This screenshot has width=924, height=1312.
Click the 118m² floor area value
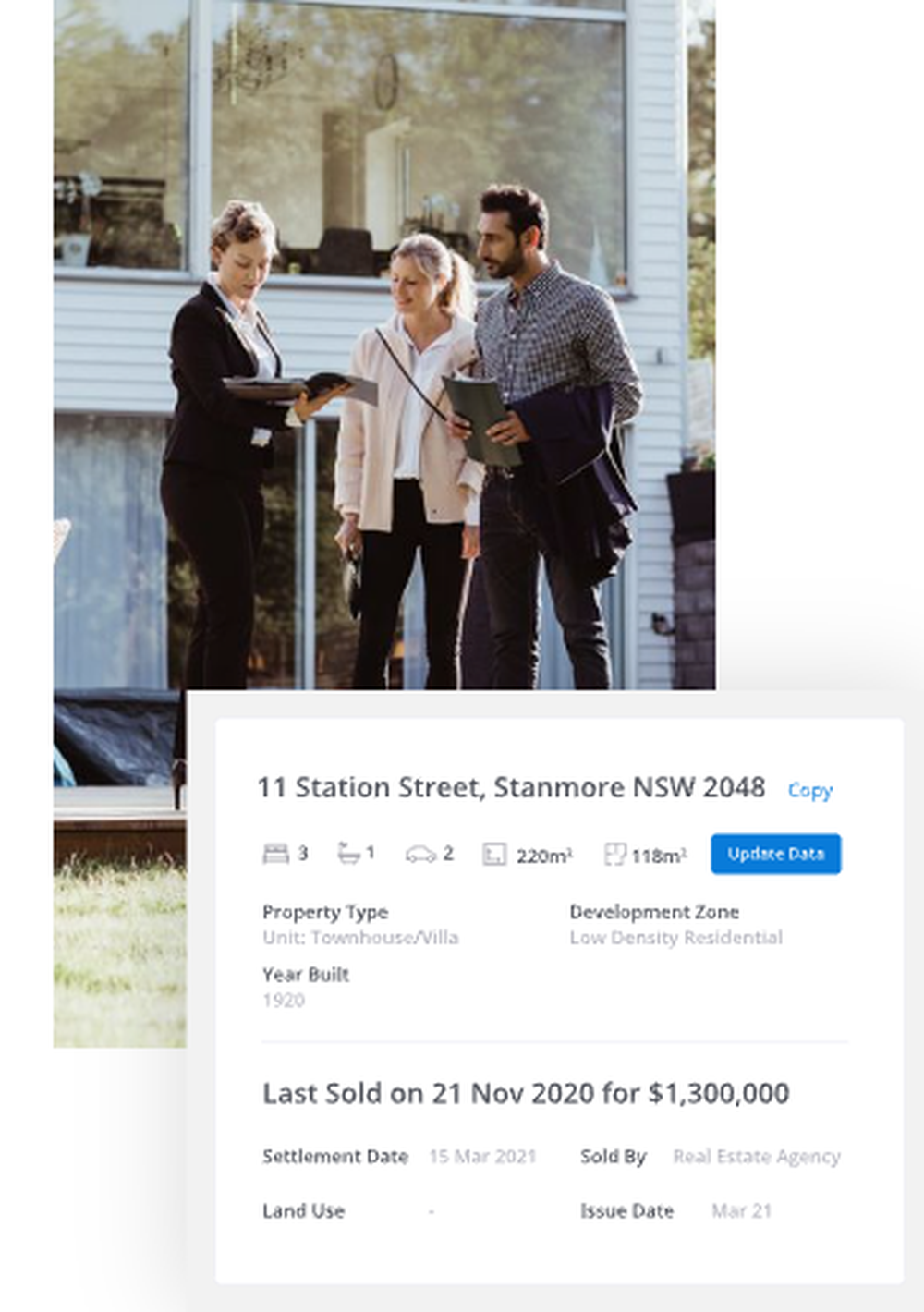659,856
